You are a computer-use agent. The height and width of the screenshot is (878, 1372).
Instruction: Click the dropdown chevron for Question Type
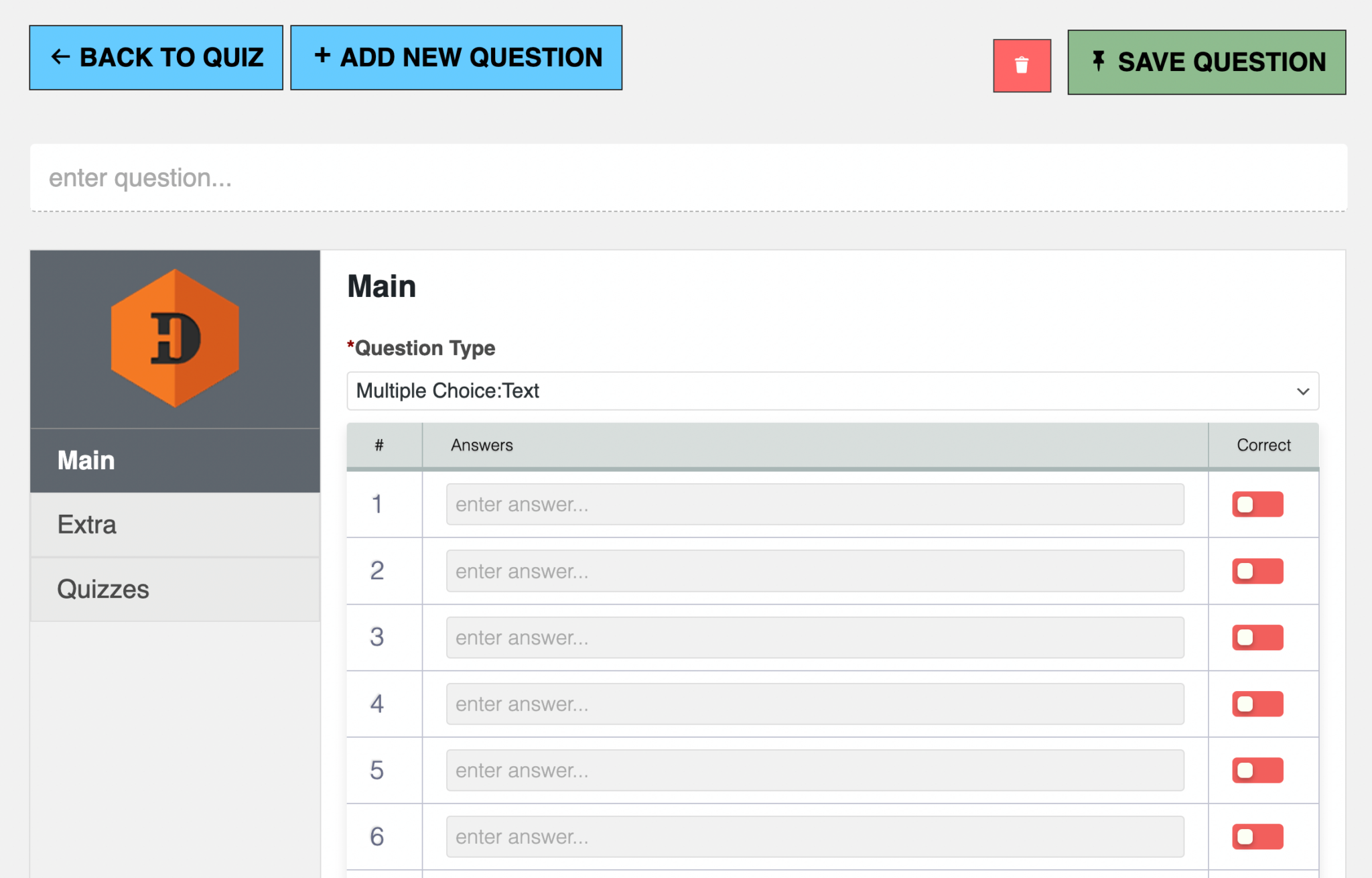(1302, 391)
